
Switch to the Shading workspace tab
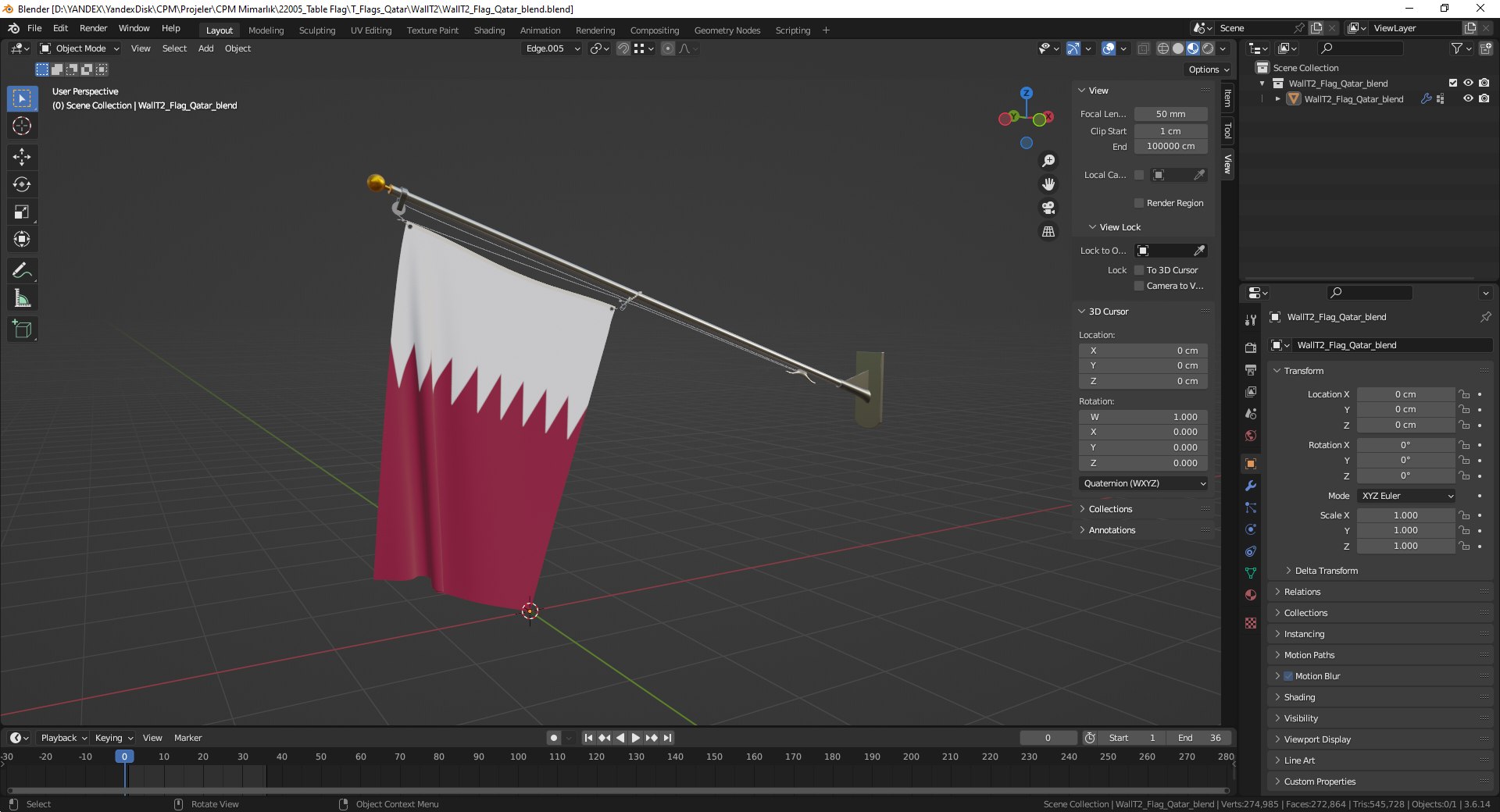[489, 30]
